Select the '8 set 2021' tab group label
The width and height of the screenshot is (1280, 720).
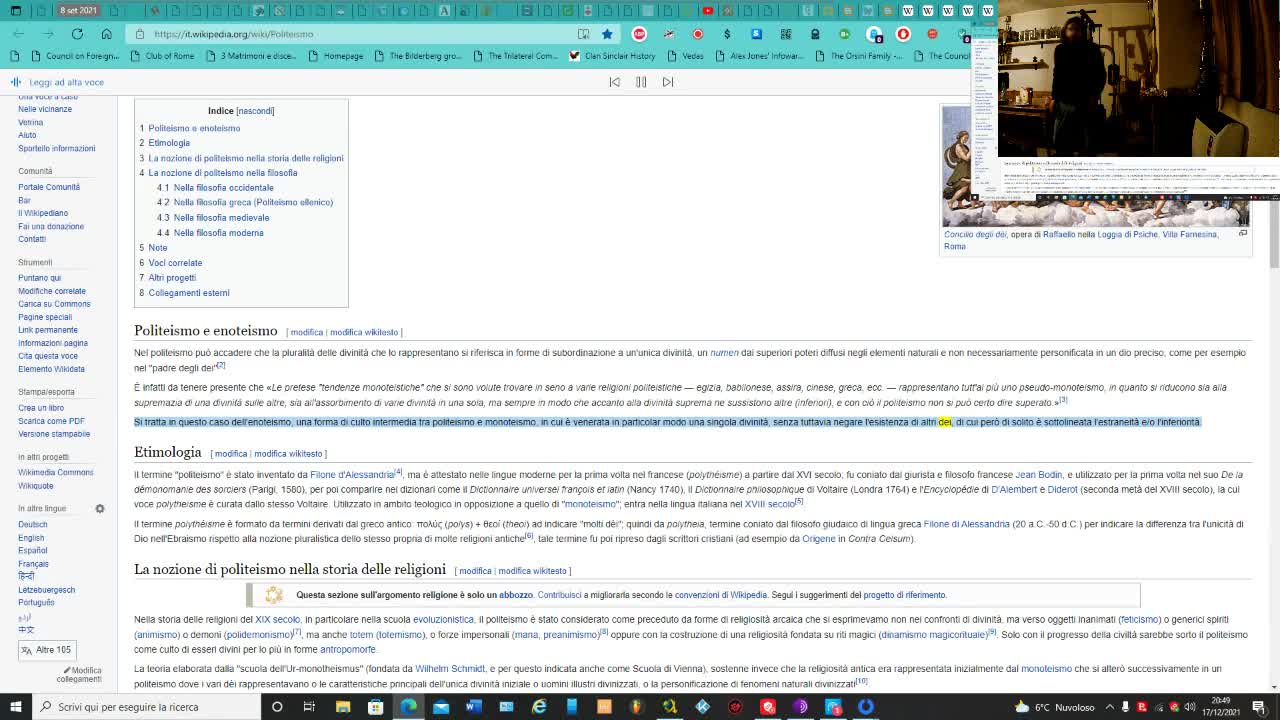click(x=78, y=10)
